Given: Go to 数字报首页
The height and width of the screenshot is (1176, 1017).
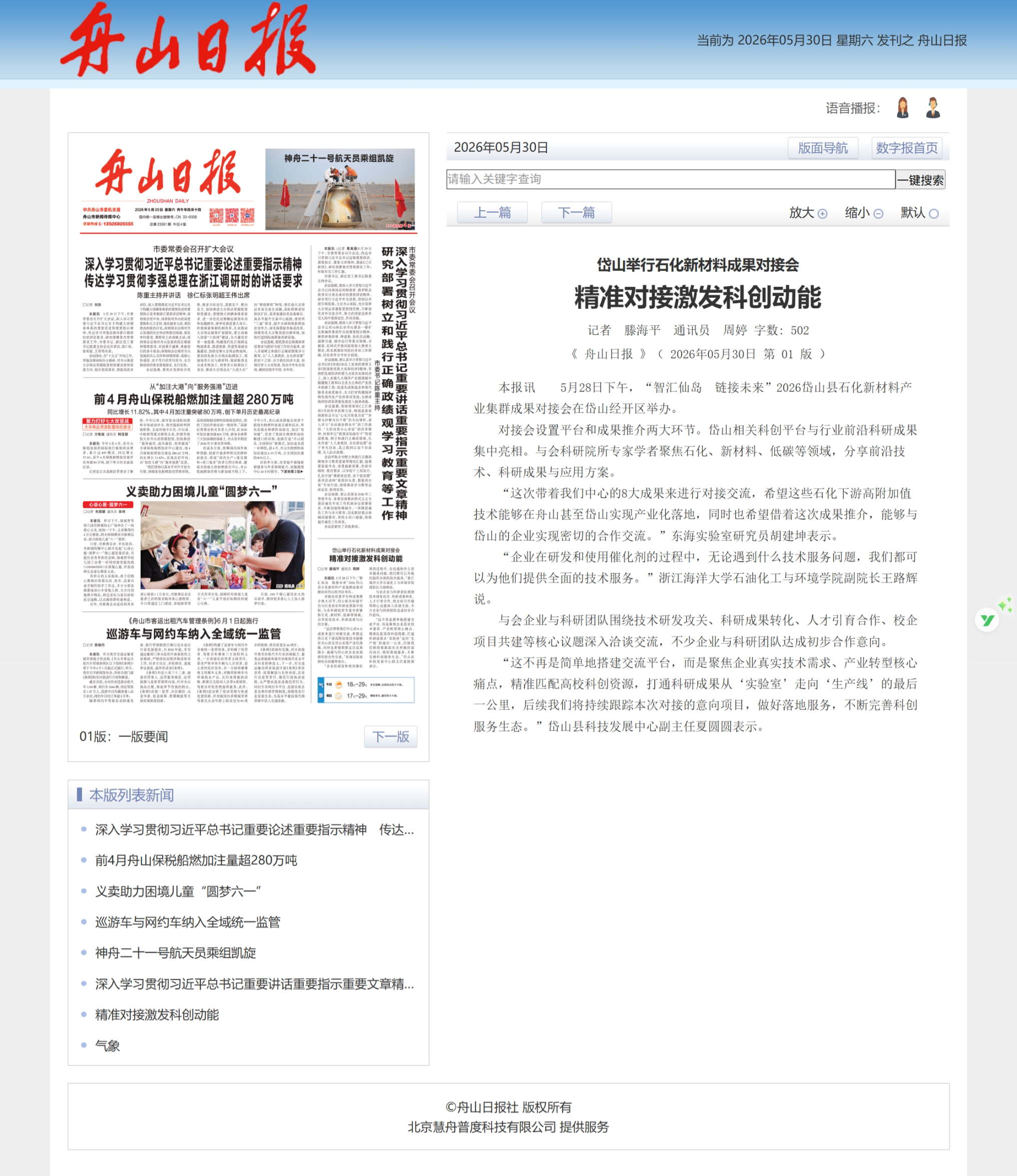Looking at the screenshot, I should (906, 148).
